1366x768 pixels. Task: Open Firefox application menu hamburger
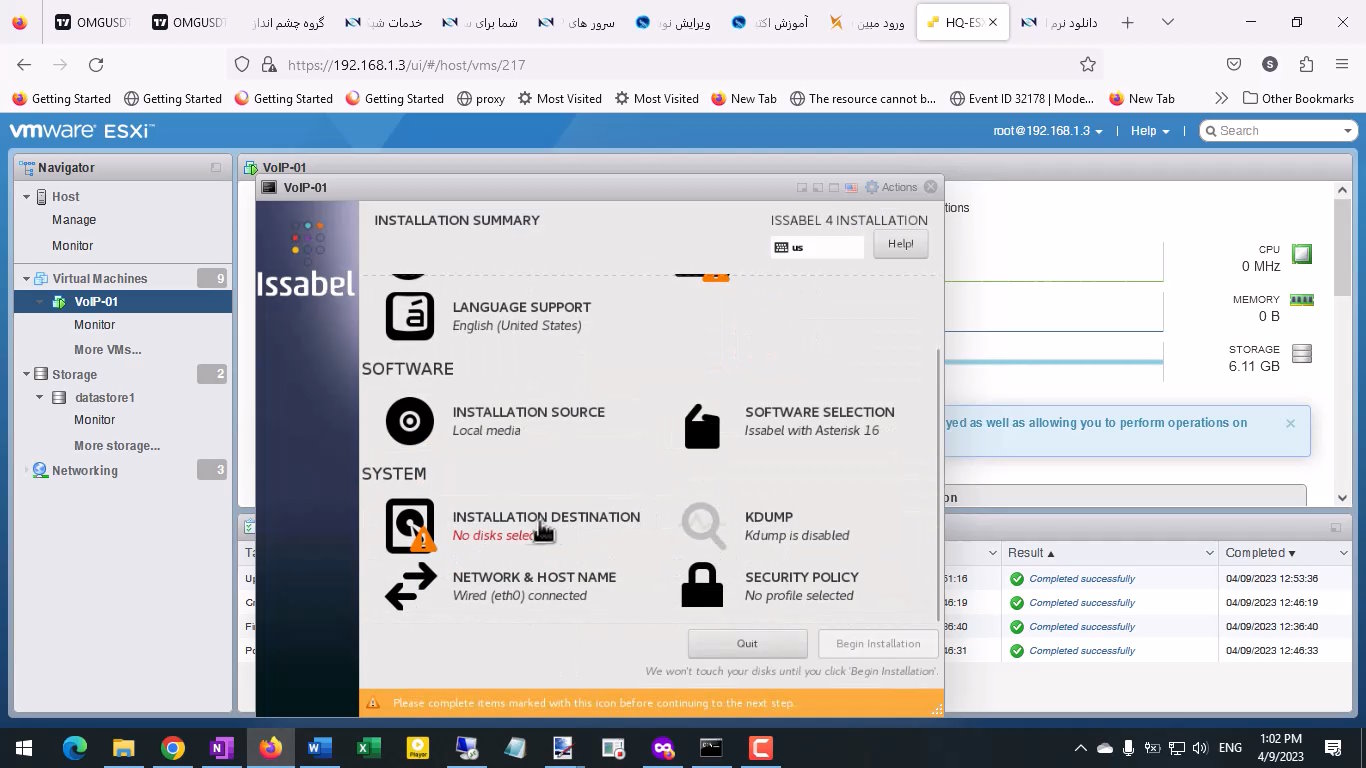tap(1342, 64)
